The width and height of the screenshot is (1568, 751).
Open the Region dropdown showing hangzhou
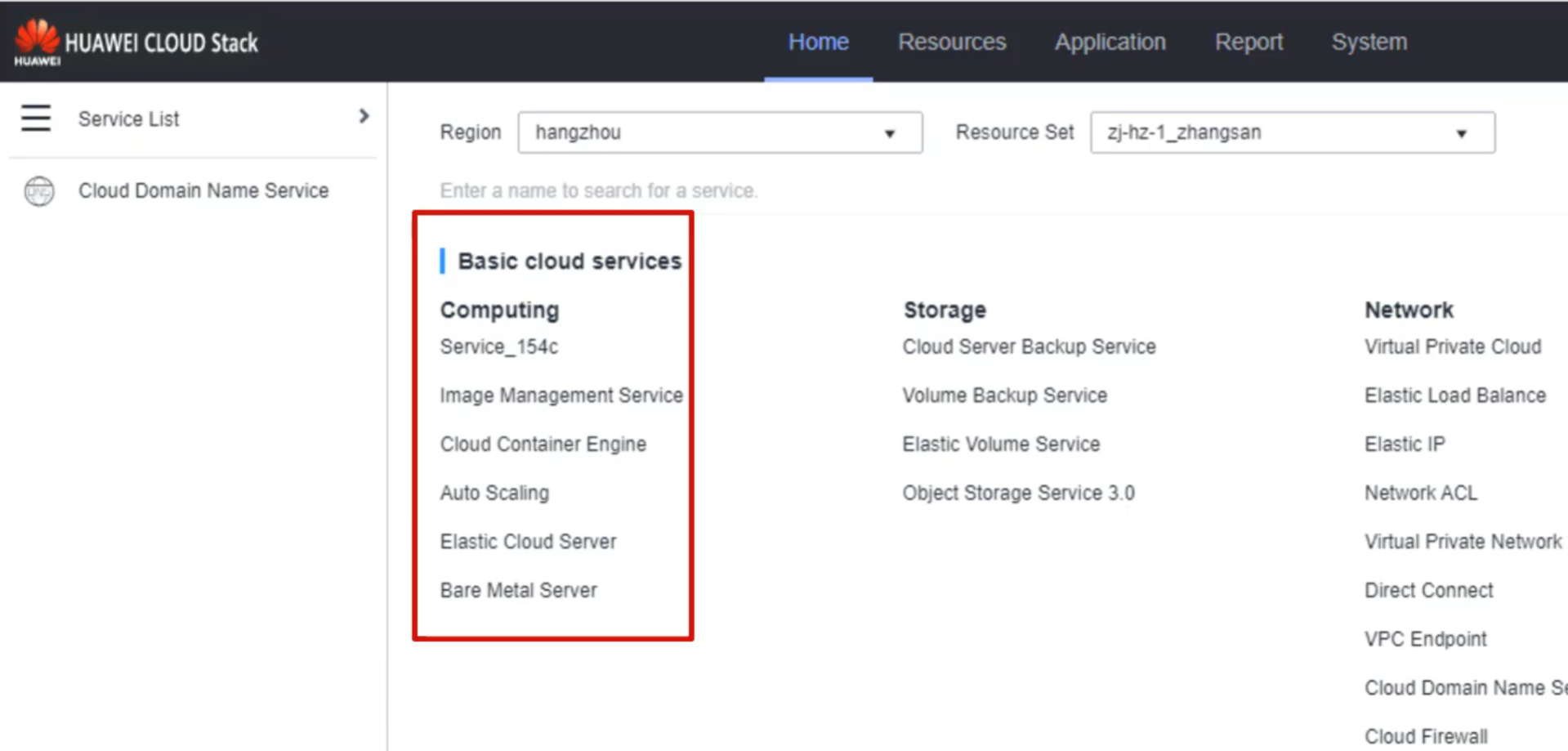point(720,132)
